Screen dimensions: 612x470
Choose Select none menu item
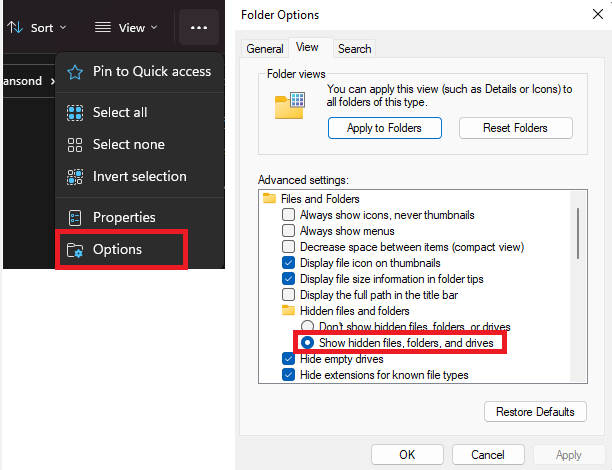140,144
